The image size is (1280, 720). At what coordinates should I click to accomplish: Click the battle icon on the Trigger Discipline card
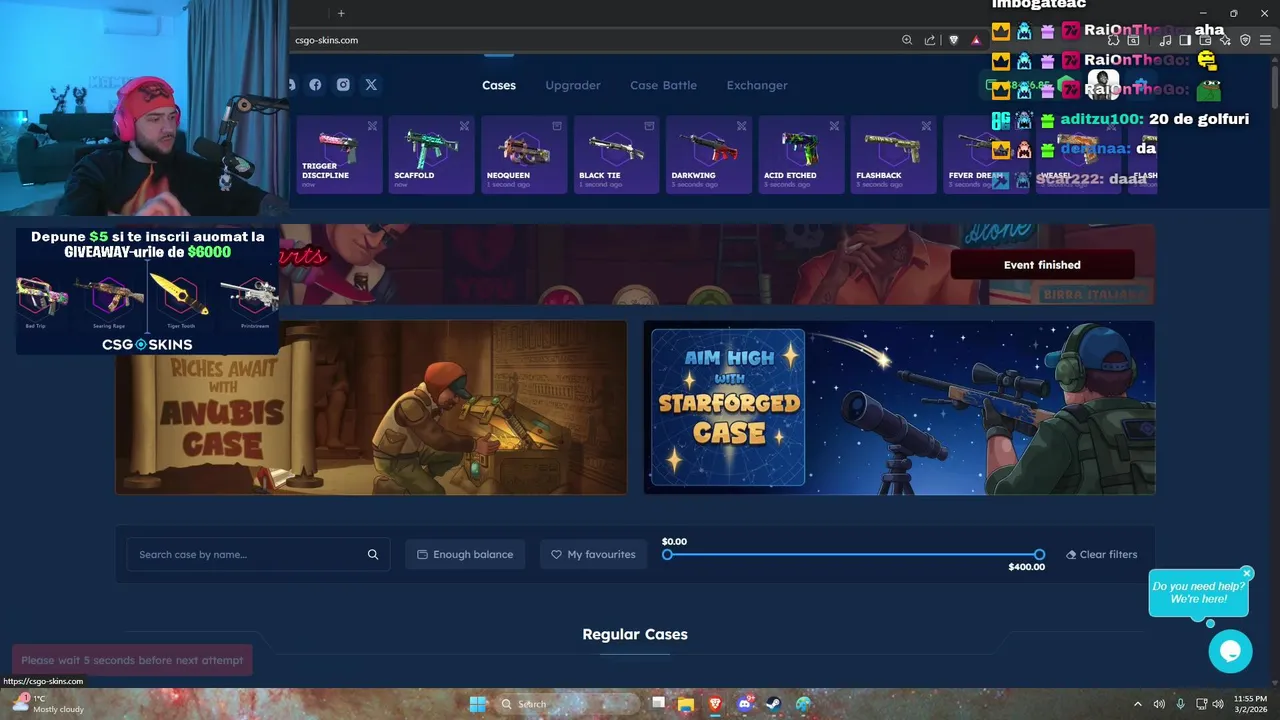coord(372,126)
